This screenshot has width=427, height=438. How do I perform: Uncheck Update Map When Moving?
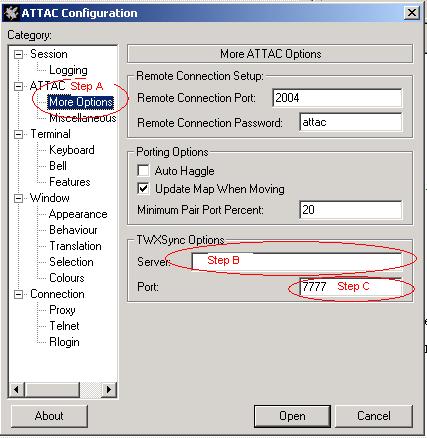pos(143,189)
